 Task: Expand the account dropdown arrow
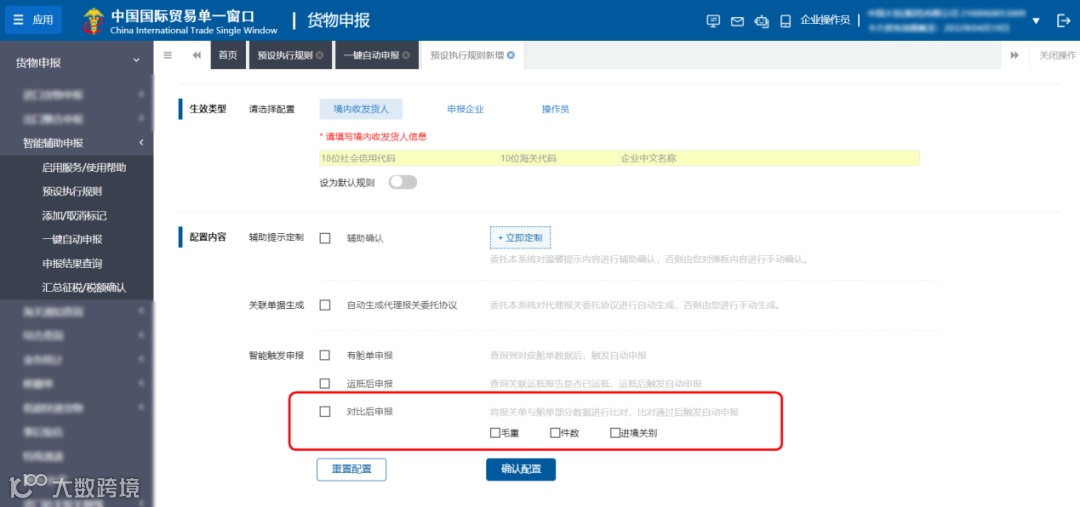click(1036, 21)
